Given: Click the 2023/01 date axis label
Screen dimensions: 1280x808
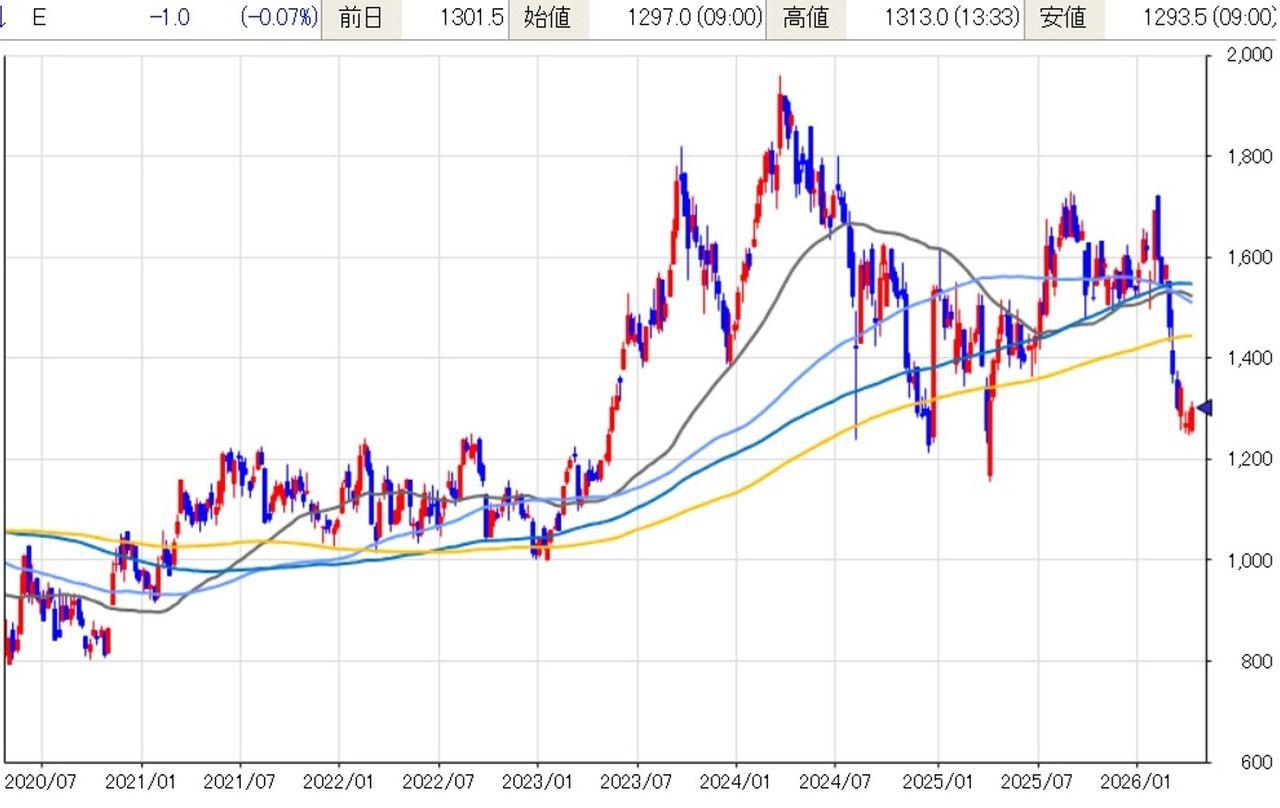Looking at the screenshot, I should 537,780.
